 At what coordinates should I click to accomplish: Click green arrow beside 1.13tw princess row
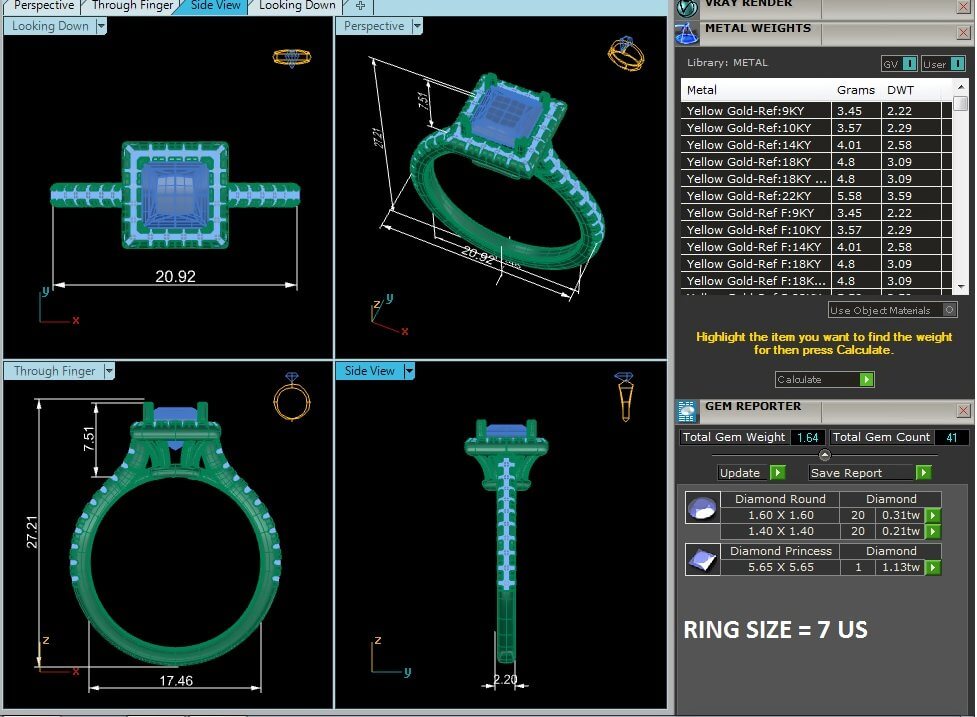click(932, 568)
